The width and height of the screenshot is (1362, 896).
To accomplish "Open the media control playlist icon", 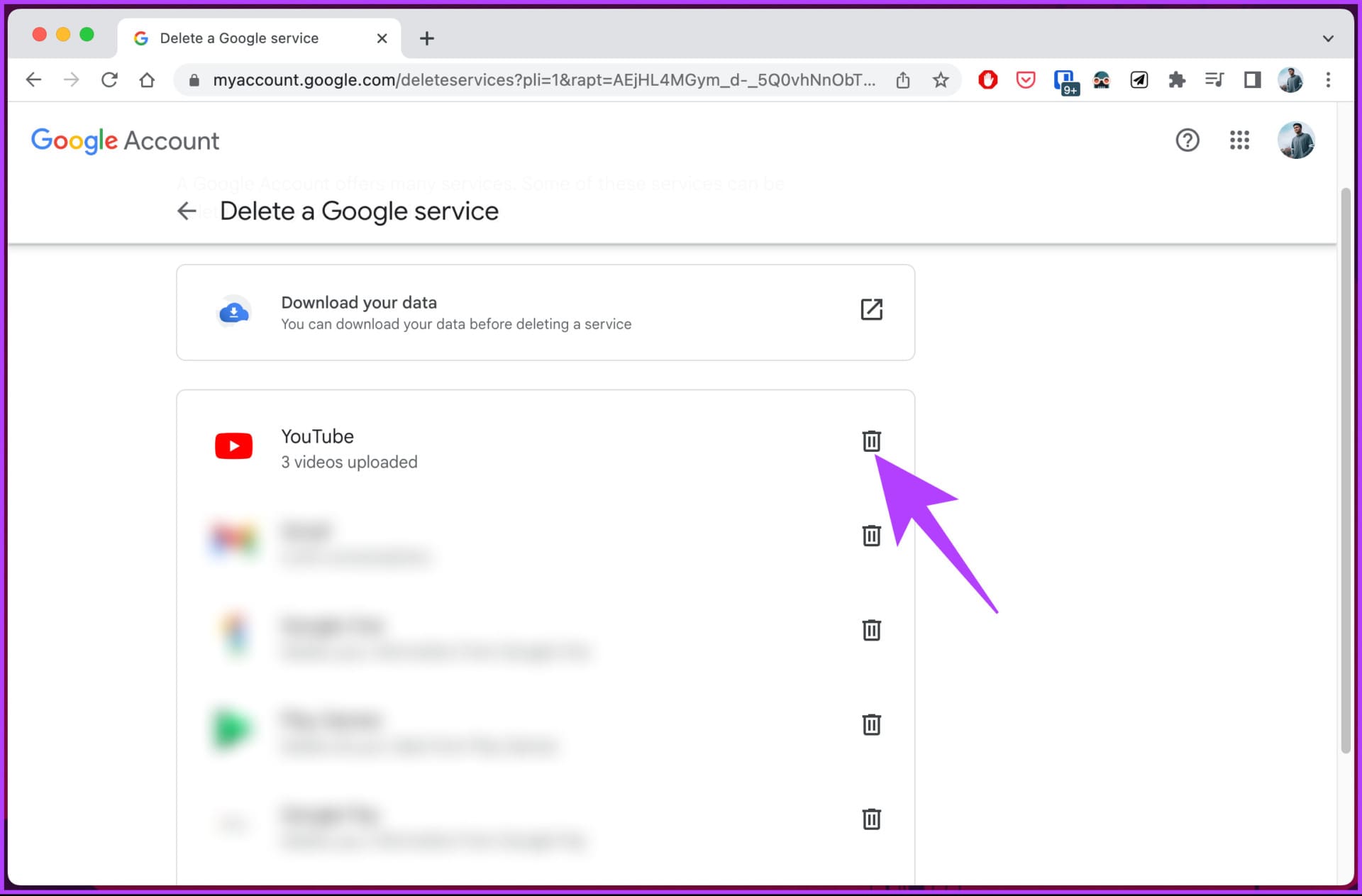I will [x=1214, y=79].
